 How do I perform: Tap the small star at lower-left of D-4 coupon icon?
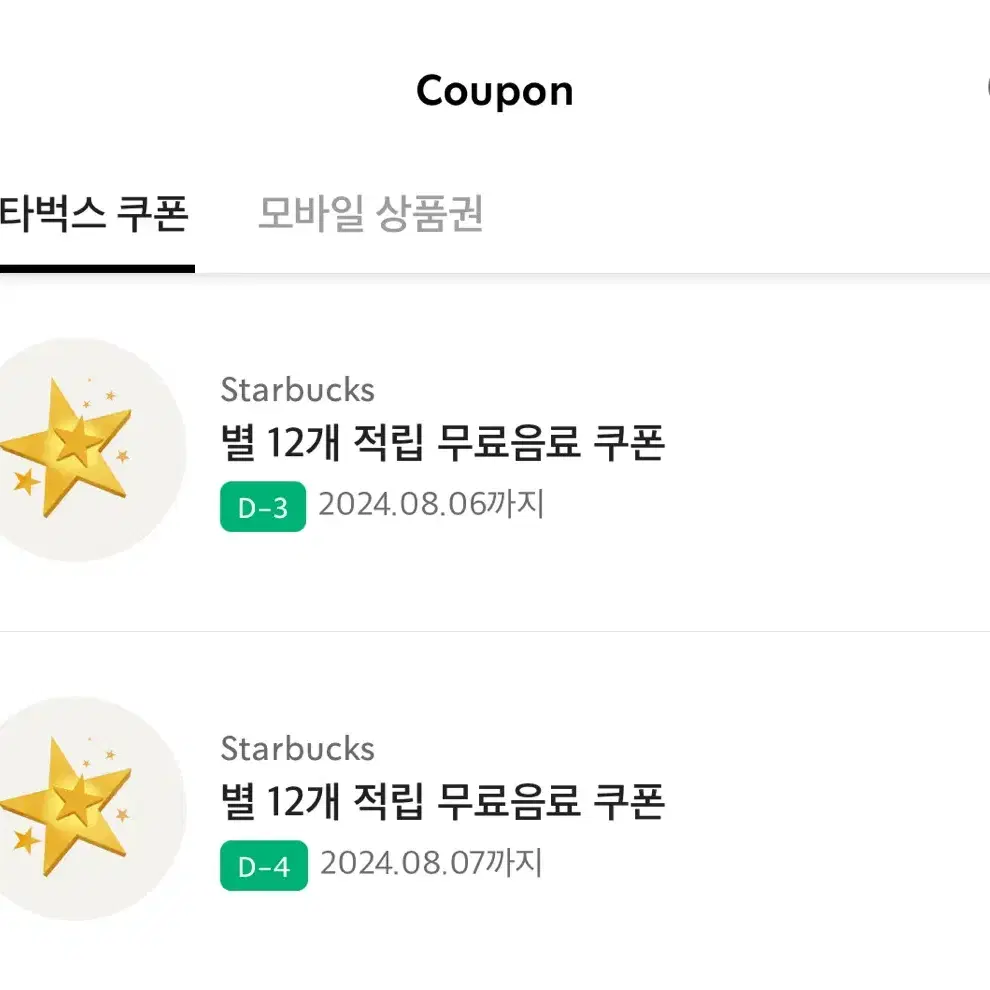click(27, 841)
